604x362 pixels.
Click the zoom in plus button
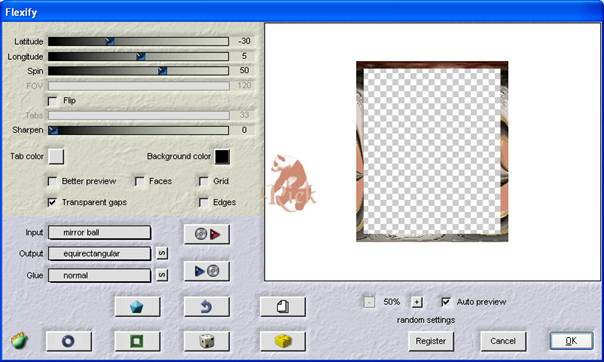[x=416, y=302]
